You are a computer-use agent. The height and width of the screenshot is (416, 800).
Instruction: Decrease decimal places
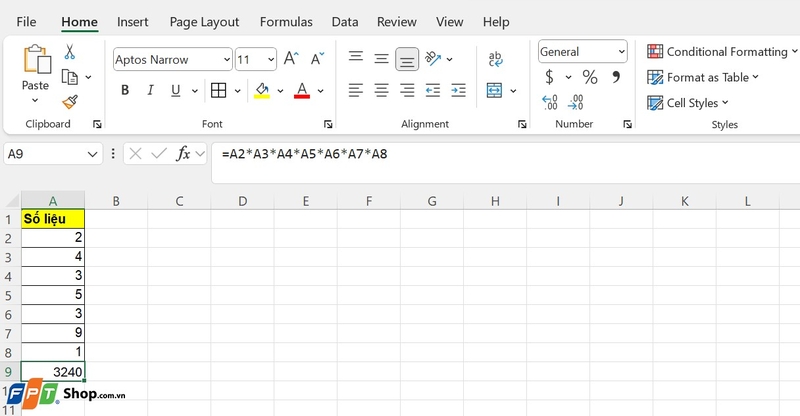pos(576,102)
